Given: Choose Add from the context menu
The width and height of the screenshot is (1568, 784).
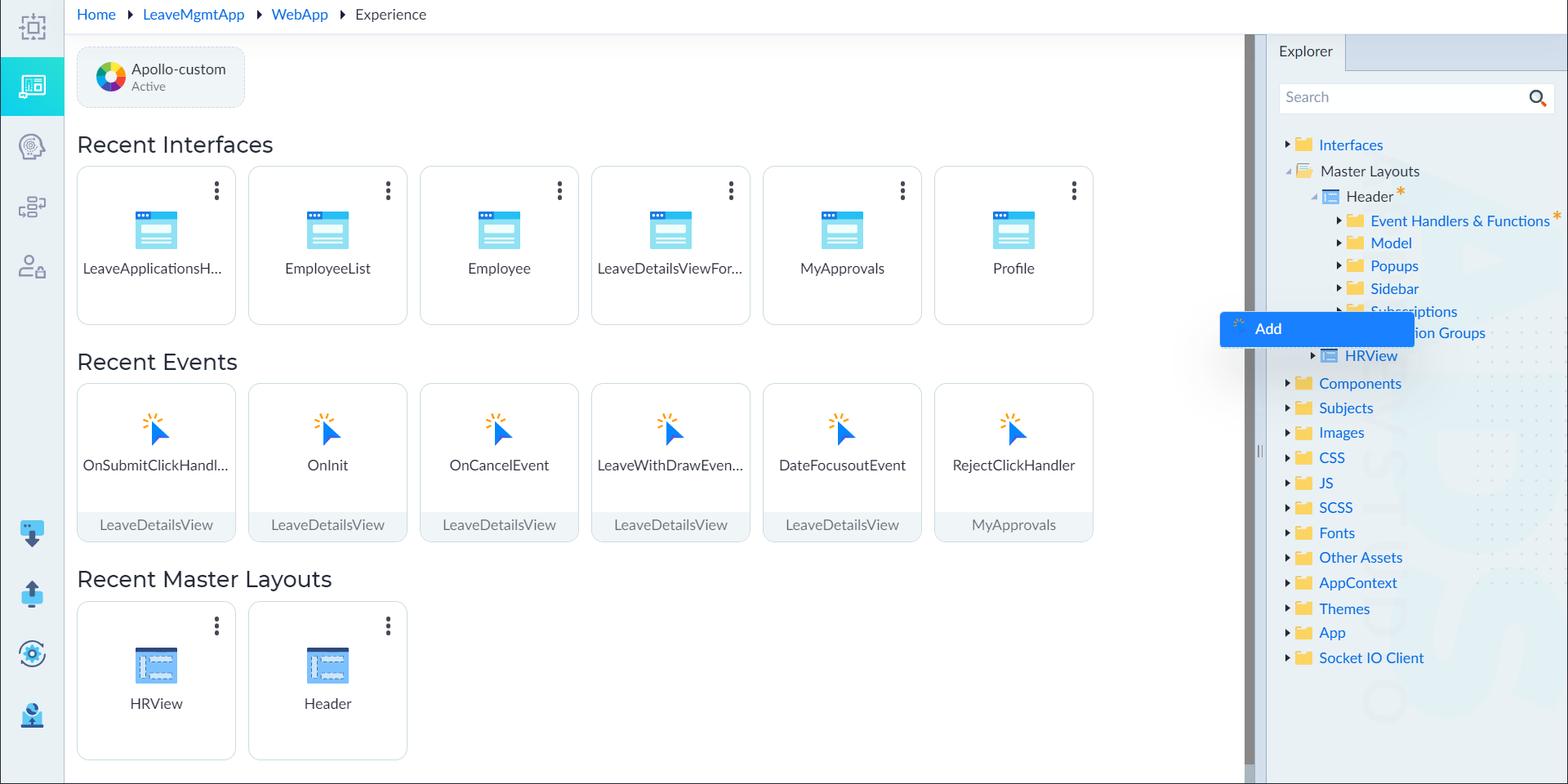Looking at the screenshot, I should pos(1316,329).
